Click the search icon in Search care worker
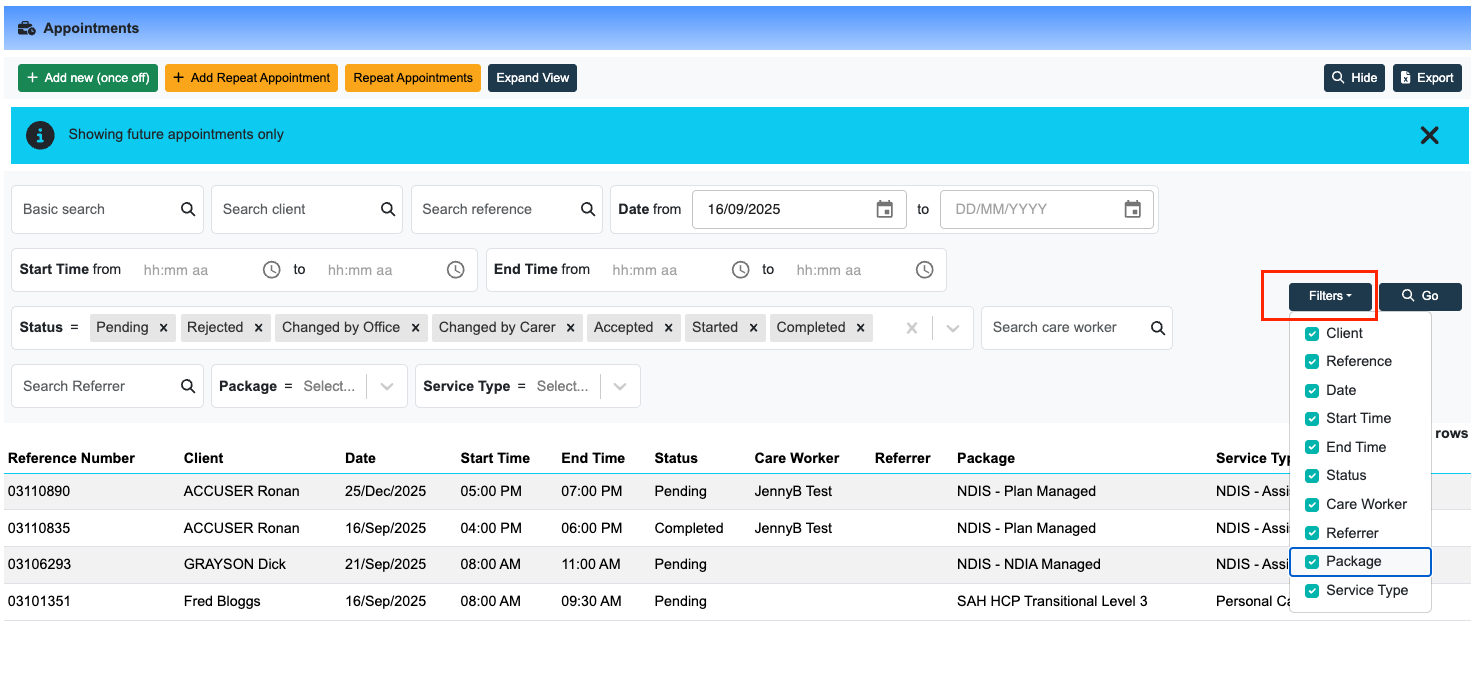Viewport: 1471px width, 695px height. point(1158,328)
